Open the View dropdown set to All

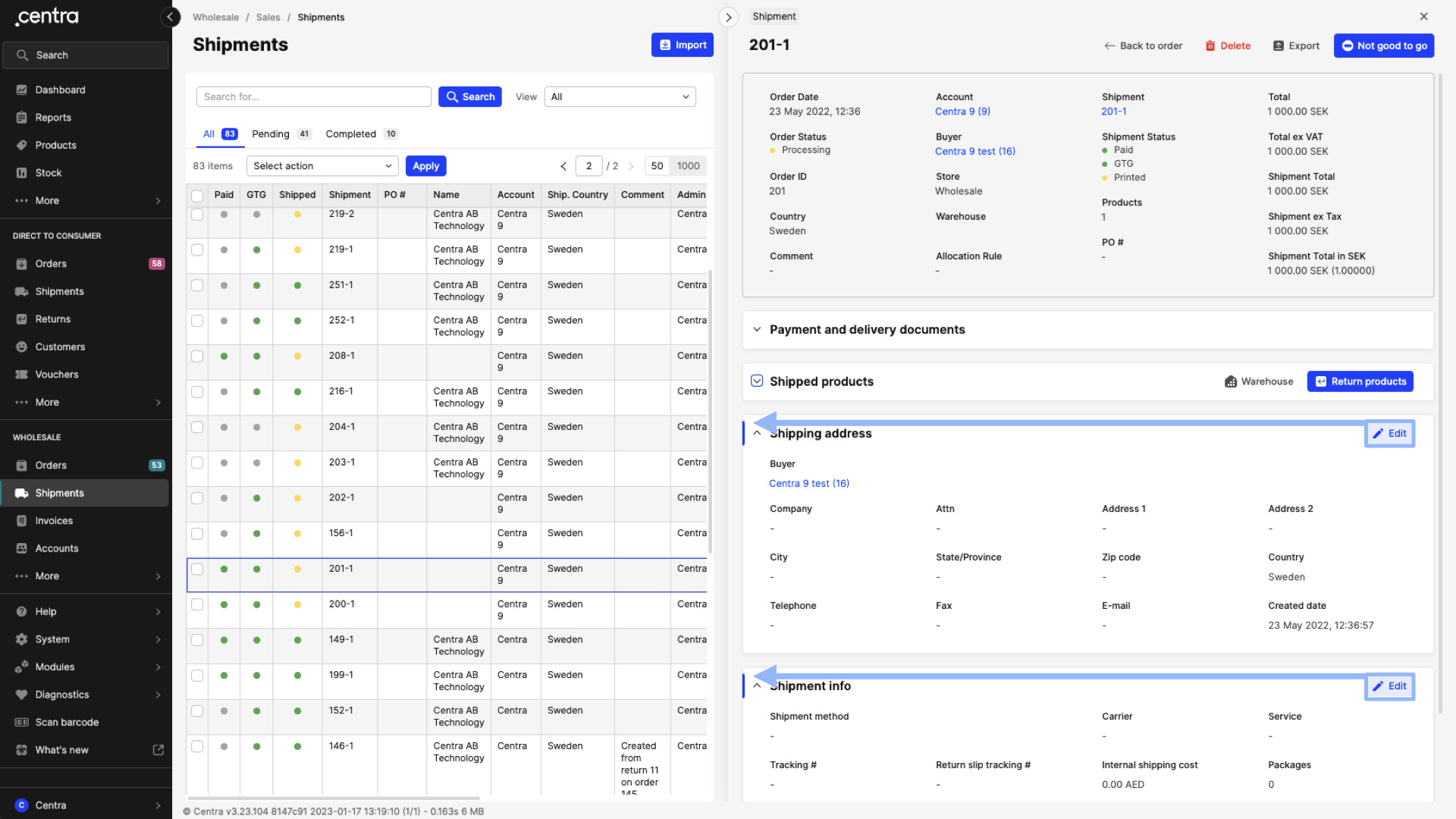coord(620,97)
